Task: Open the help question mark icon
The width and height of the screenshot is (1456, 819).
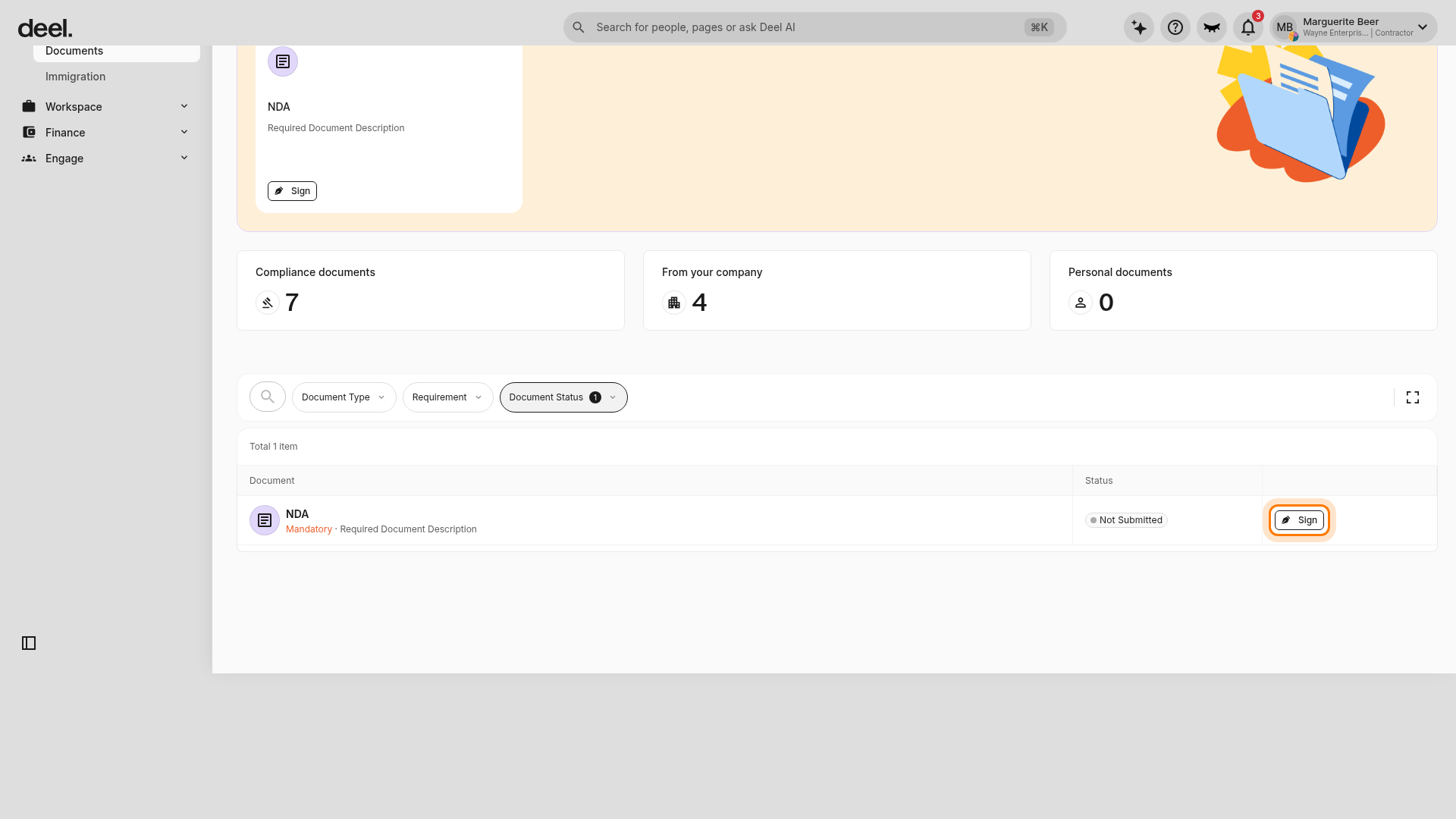Action: click(x=1175, y=27)
